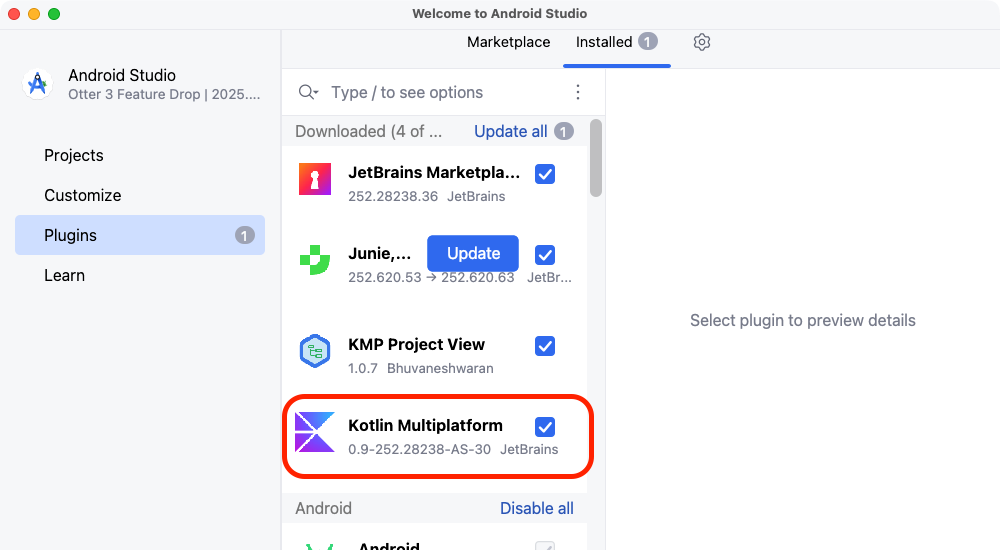
Task: Open the plugin settings gear menu
Action: pyautogui.click(x=702, y=42)
